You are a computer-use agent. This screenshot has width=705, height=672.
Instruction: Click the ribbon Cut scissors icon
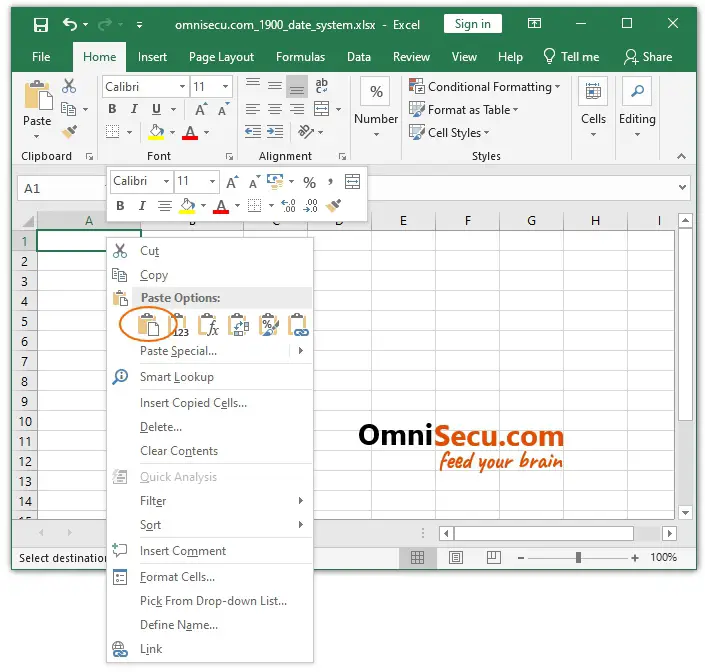click(69, 86)
